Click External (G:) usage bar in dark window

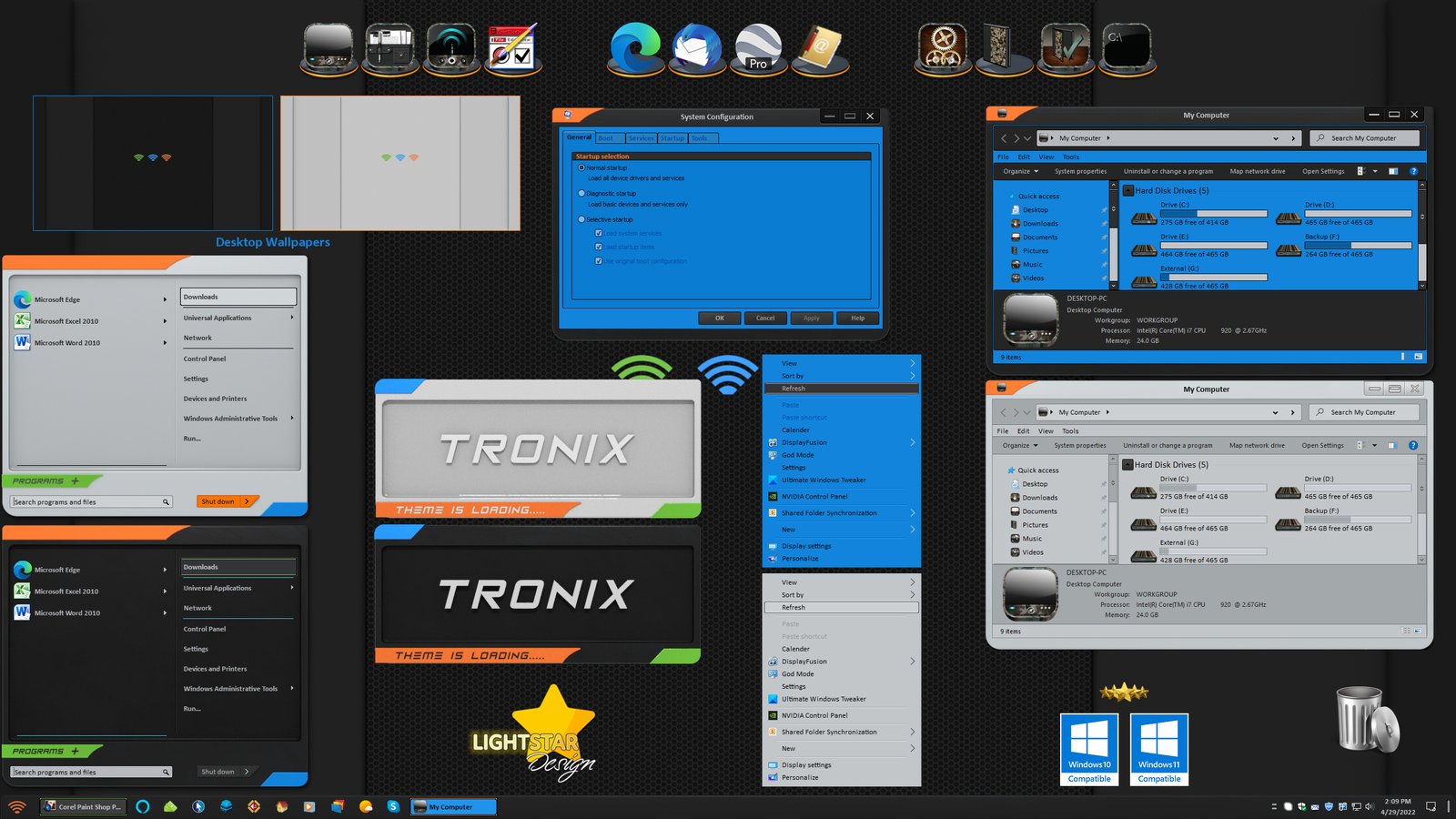(x=1213, y=278)
